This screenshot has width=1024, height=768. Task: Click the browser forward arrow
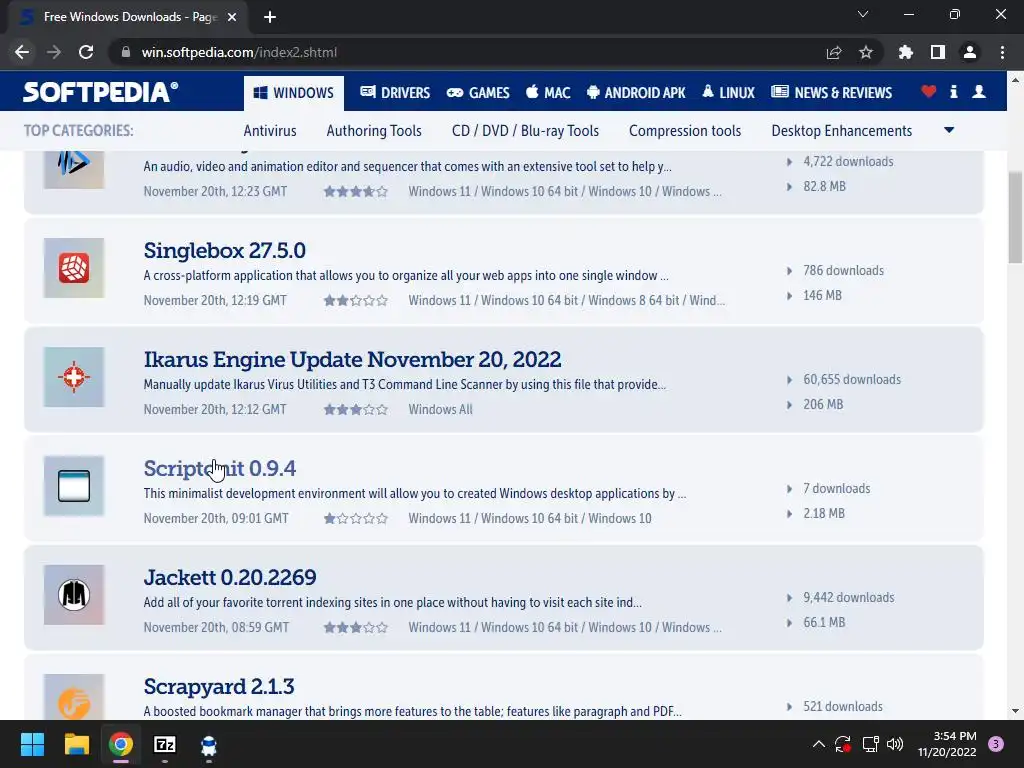[54, 52]
